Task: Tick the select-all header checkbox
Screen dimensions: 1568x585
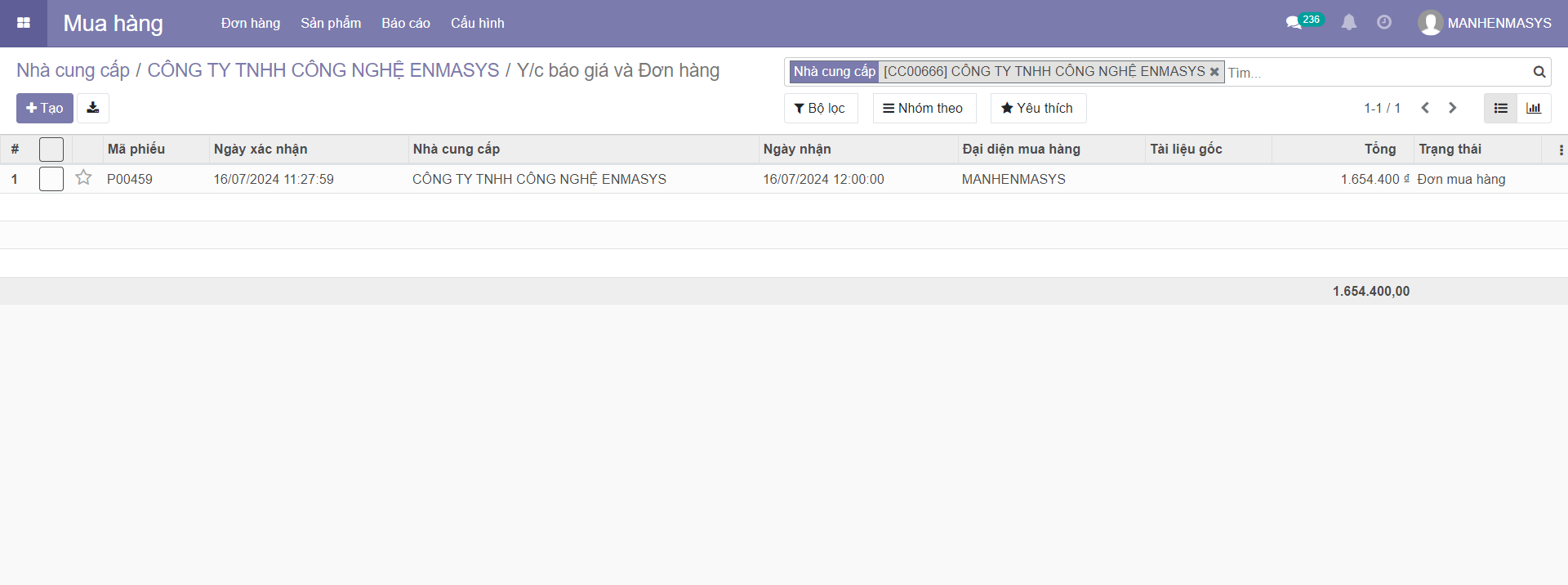Action: [51, 150]
